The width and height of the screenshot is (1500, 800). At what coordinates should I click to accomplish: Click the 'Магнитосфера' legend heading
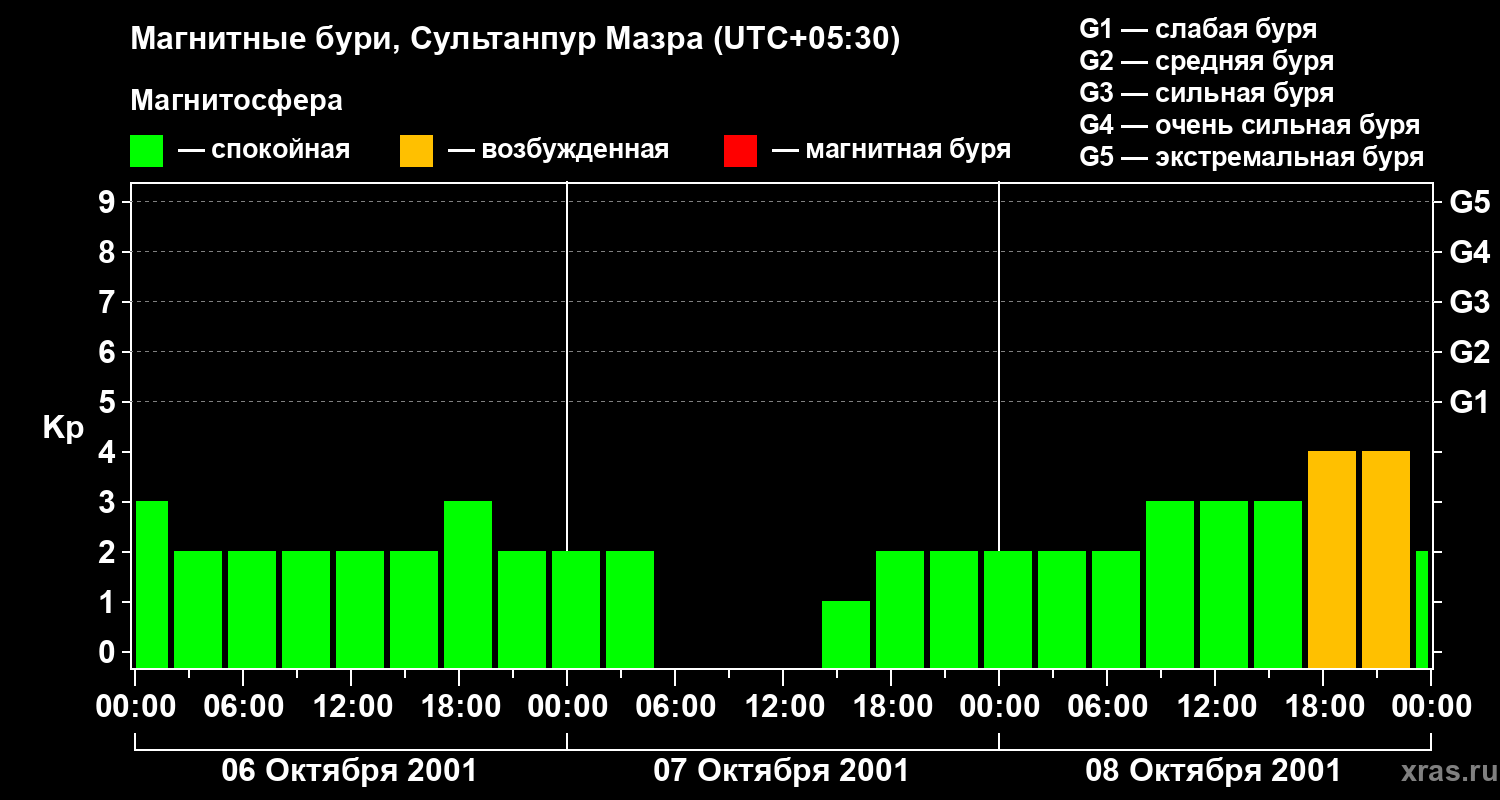236,101
